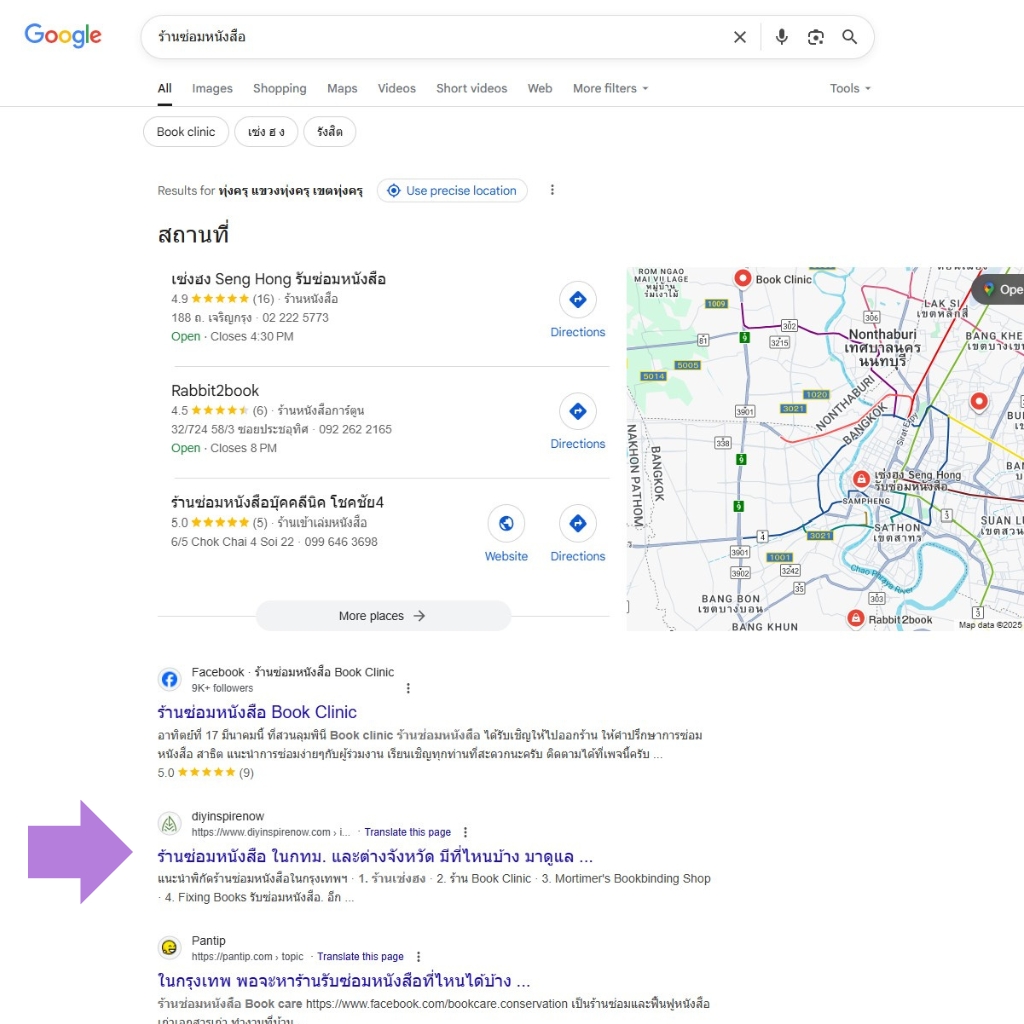Open Facebook result options three dots
Viewport: 1024px width, 1024px height.
(x=408, y=688)
